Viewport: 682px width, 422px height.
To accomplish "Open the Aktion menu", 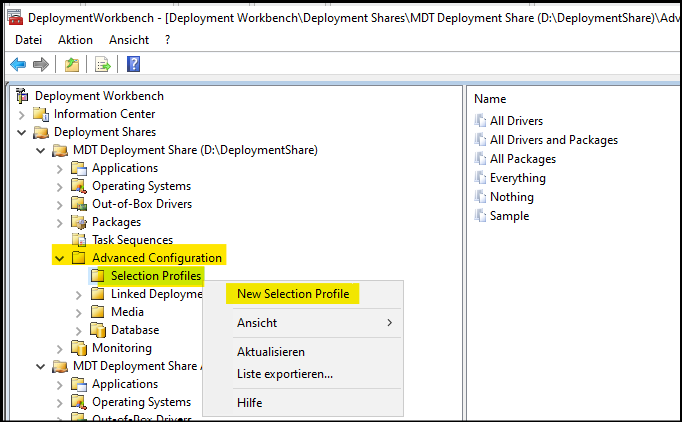I will tap(75, 40).
